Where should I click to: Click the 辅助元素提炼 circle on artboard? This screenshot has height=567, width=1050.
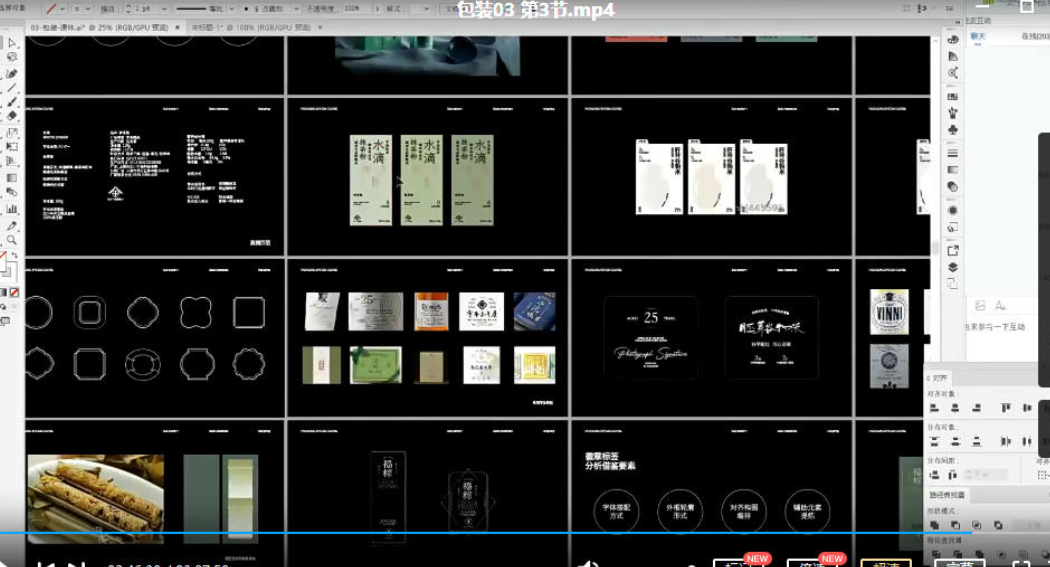tap(807, 511)
